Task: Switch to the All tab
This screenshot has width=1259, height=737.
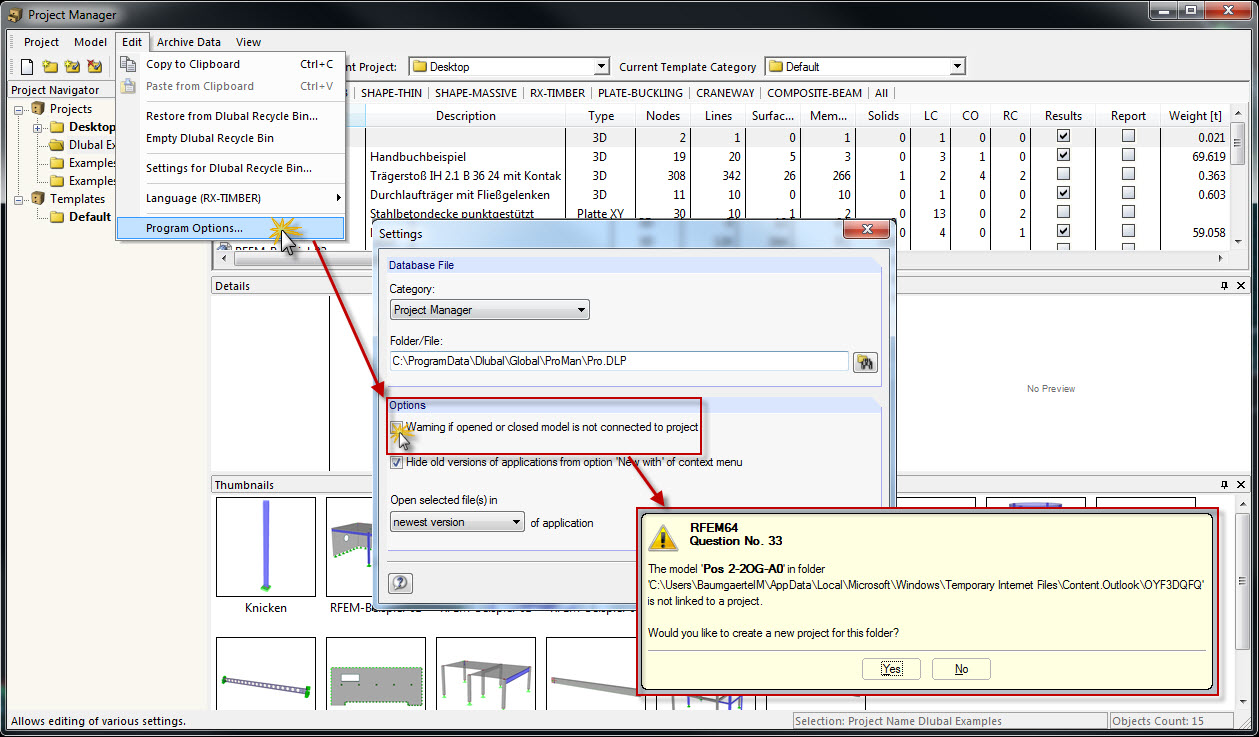Action: click(881, 93)
